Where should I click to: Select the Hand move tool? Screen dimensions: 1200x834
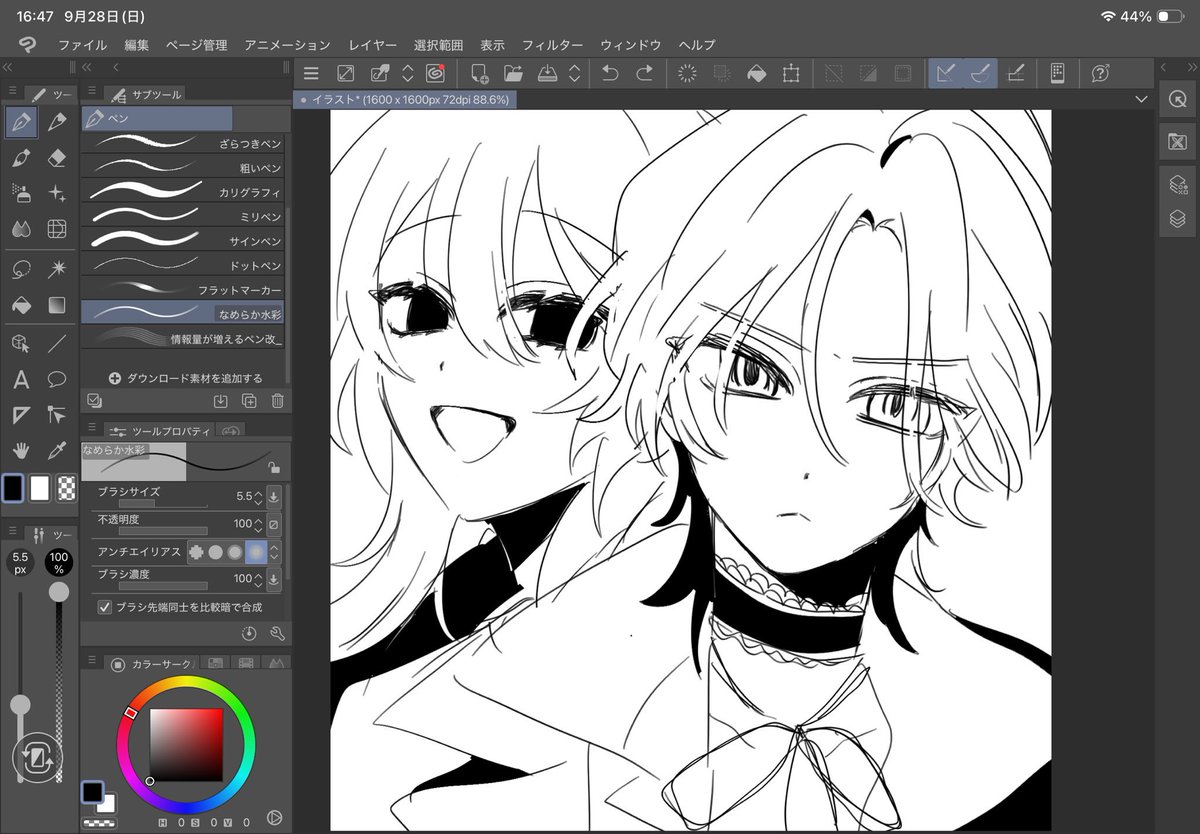21,451
